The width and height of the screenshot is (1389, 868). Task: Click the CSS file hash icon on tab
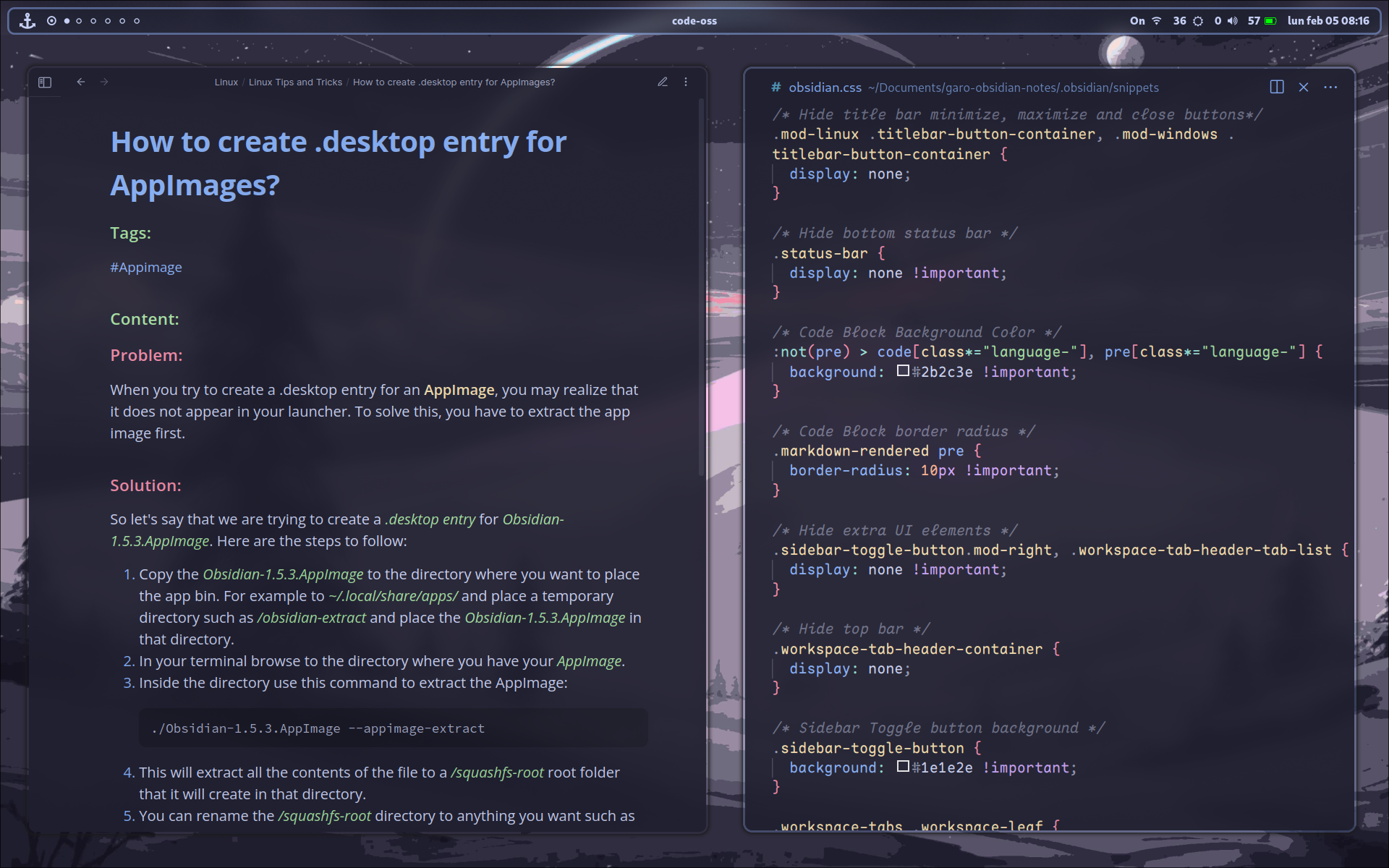pos(776,88)
